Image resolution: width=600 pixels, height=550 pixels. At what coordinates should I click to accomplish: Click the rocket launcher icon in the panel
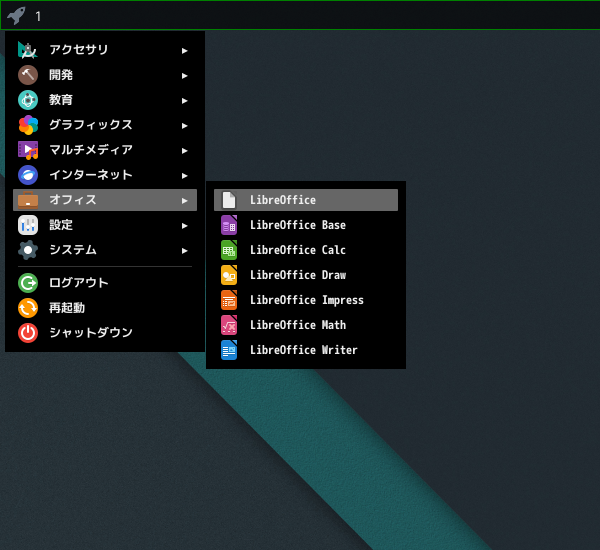coord(16,16)
